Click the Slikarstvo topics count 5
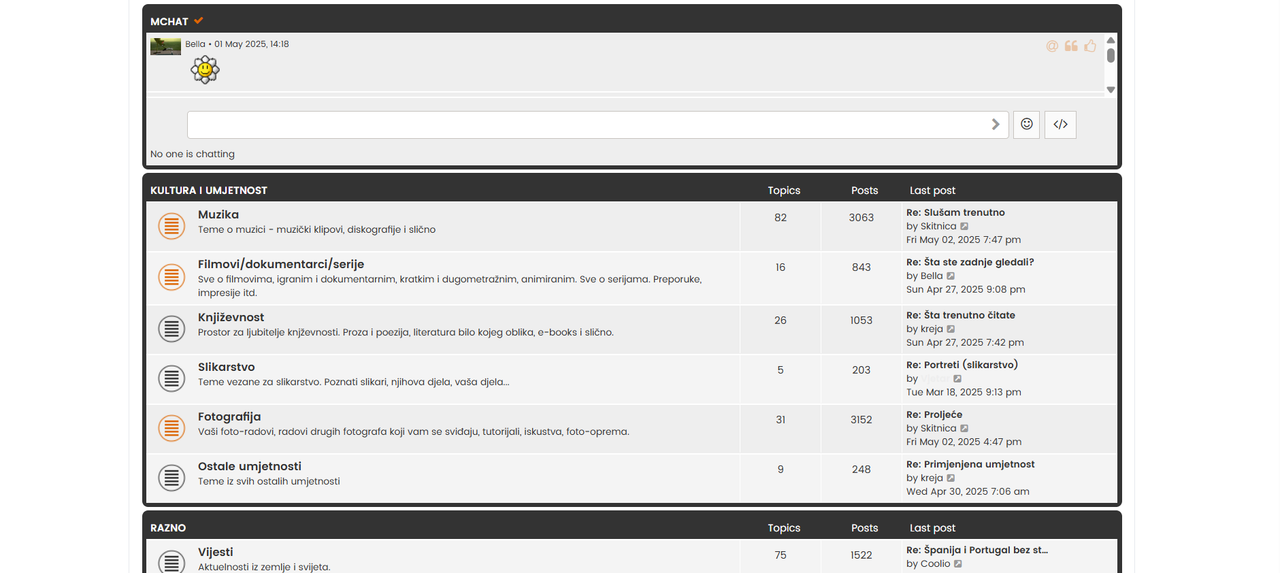 tap(780, 370)
